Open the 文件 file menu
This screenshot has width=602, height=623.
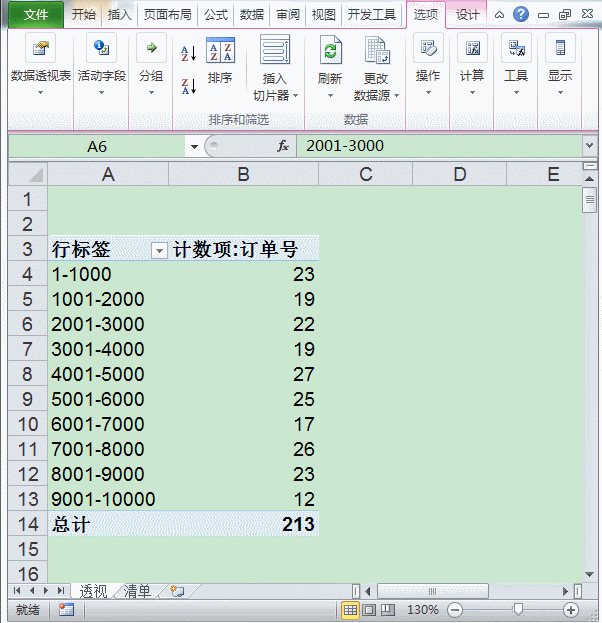[35, 15]
